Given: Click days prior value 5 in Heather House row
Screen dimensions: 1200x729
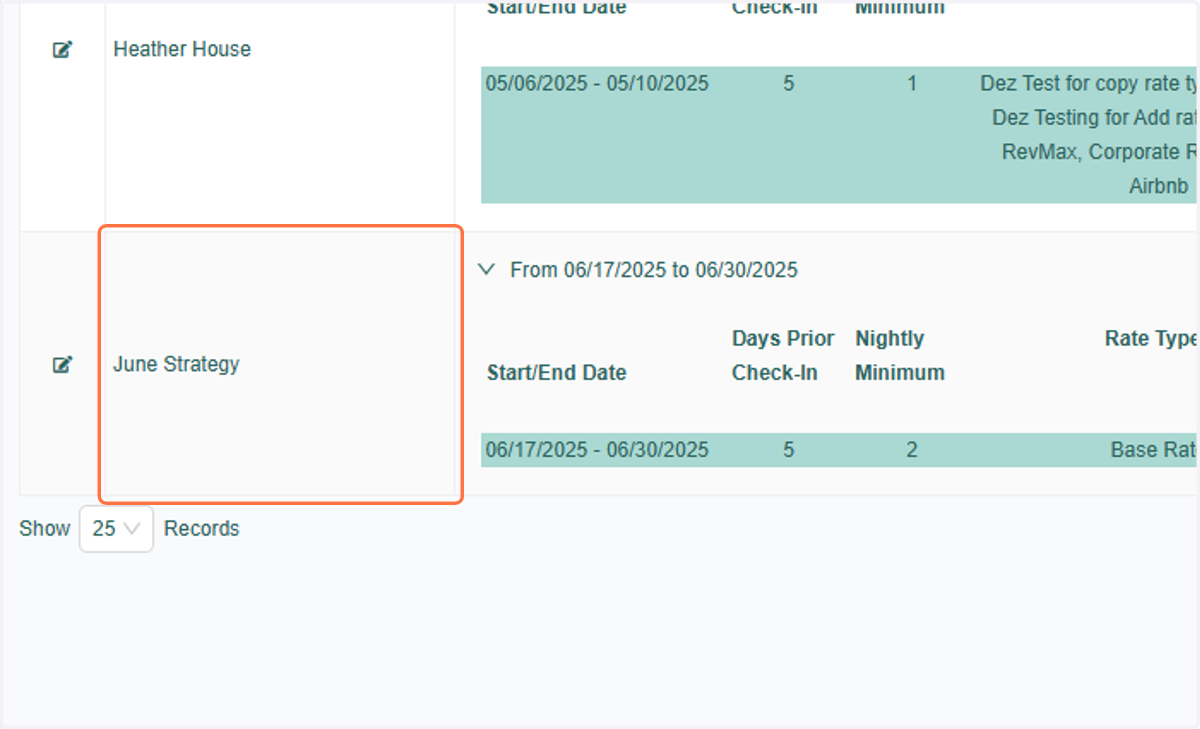Looking at the screenshot, I should click(x=789, y=84).
